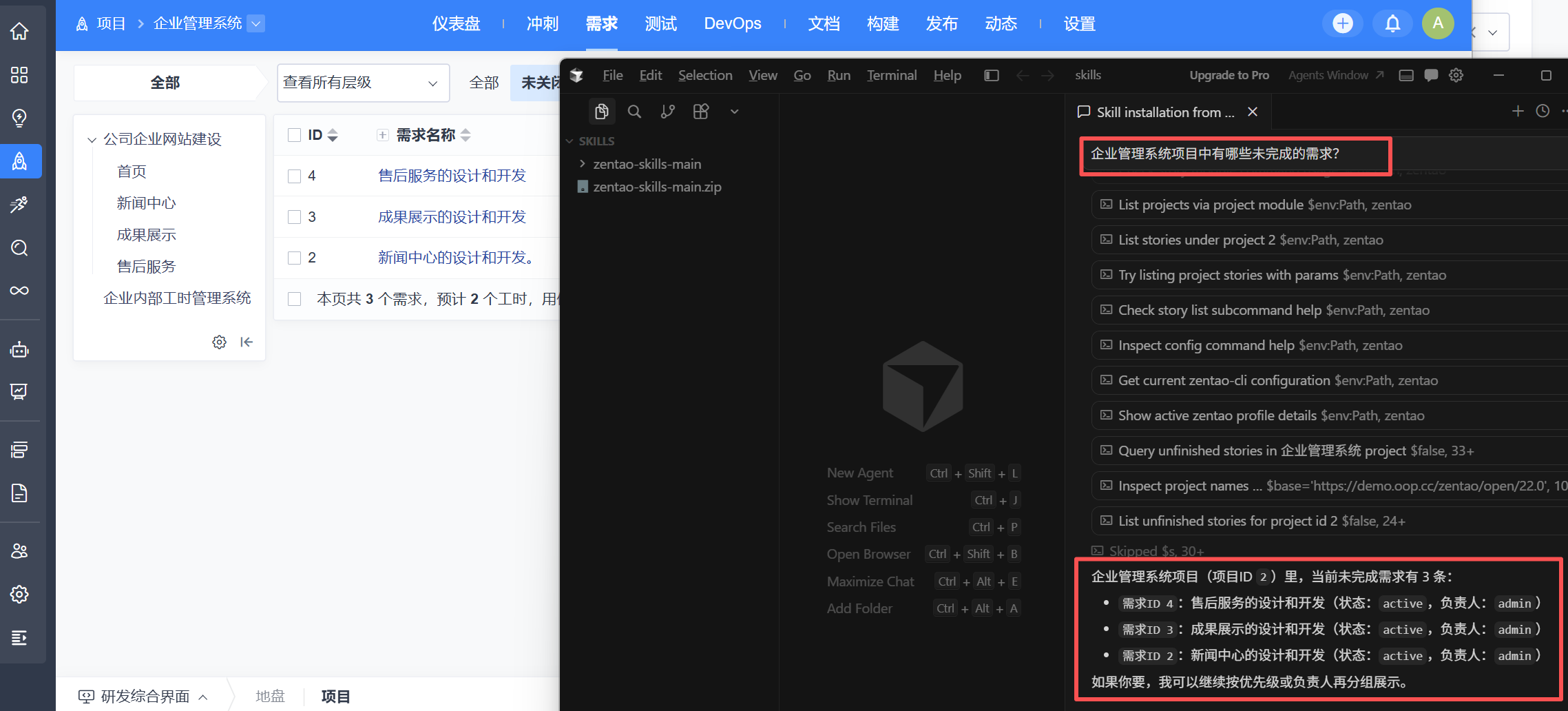This screenshot has height=711, width=1568.
Task: Open requirement link 成果展示的设计和开发
Action: pyautogui.click(x=452, y=217)
